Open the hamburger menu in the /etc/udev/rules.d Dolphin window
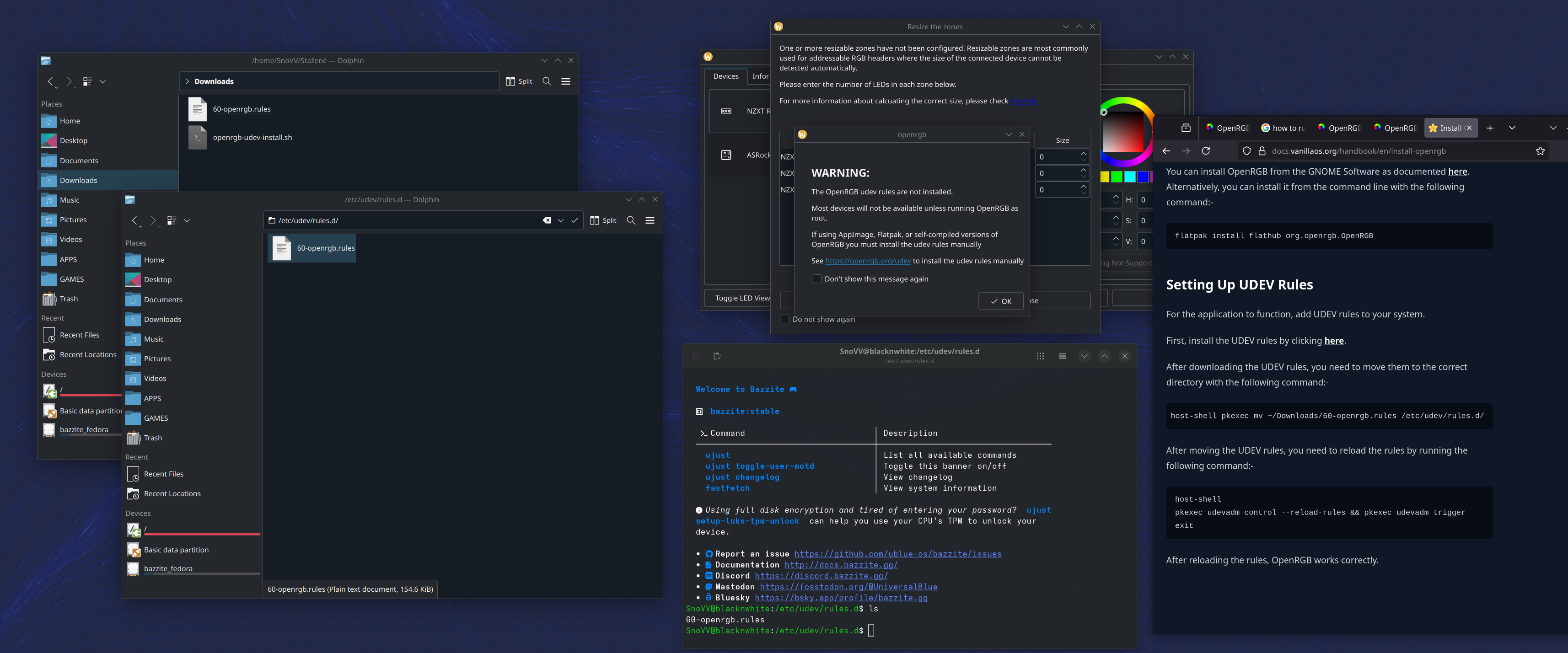This screenshot has width=1568, height=653. pyautogui.click(x=650, y=220)
